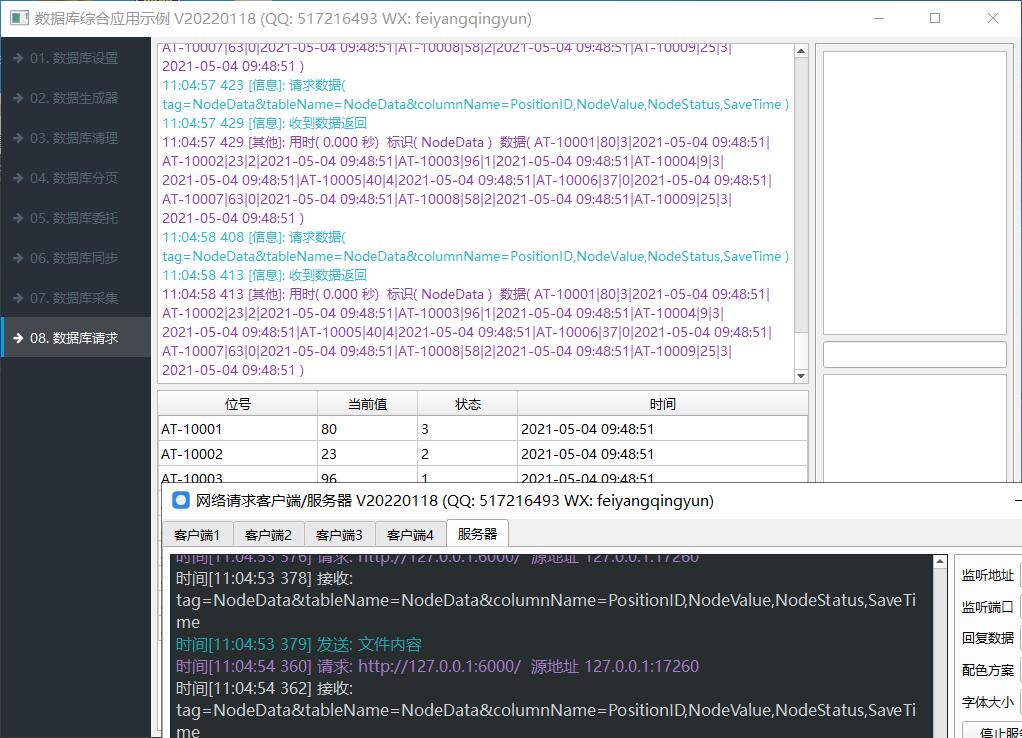Switch to 客户端2 tab
Viewport: 1022px width, 738px height.
coord(268,535)
